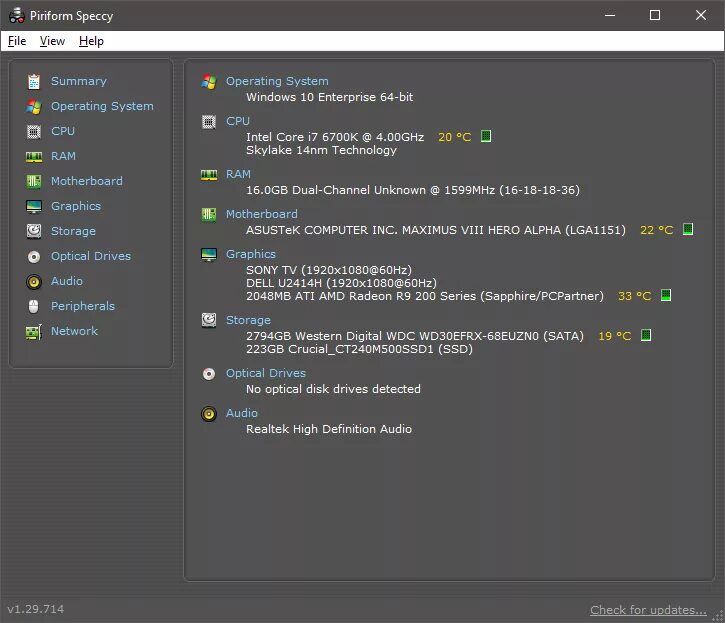
Task: Open the Help menu
Action: point(91,41)
